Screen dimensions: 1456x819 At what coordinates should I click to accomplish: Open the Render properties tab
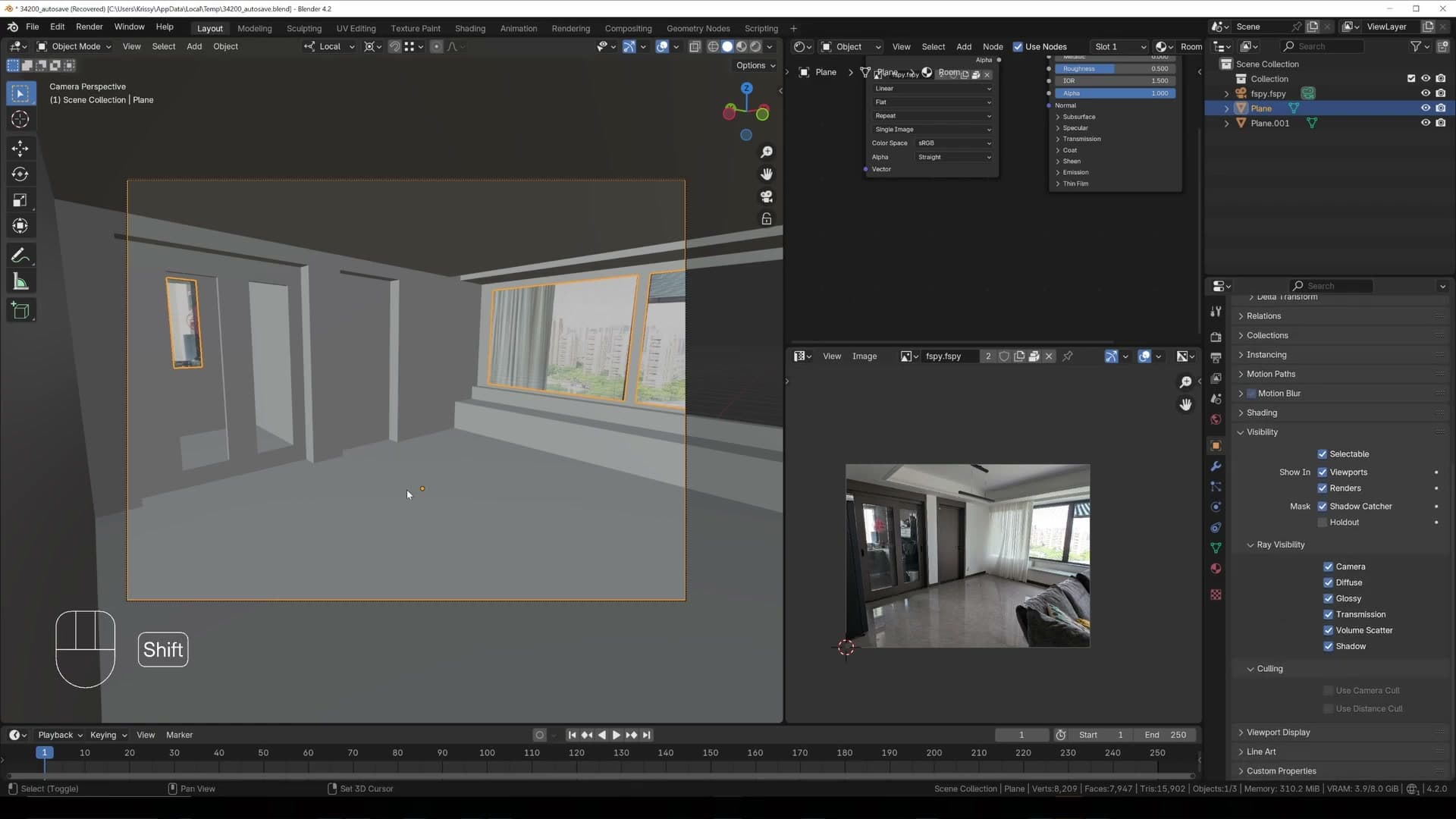coord(1216,337)
